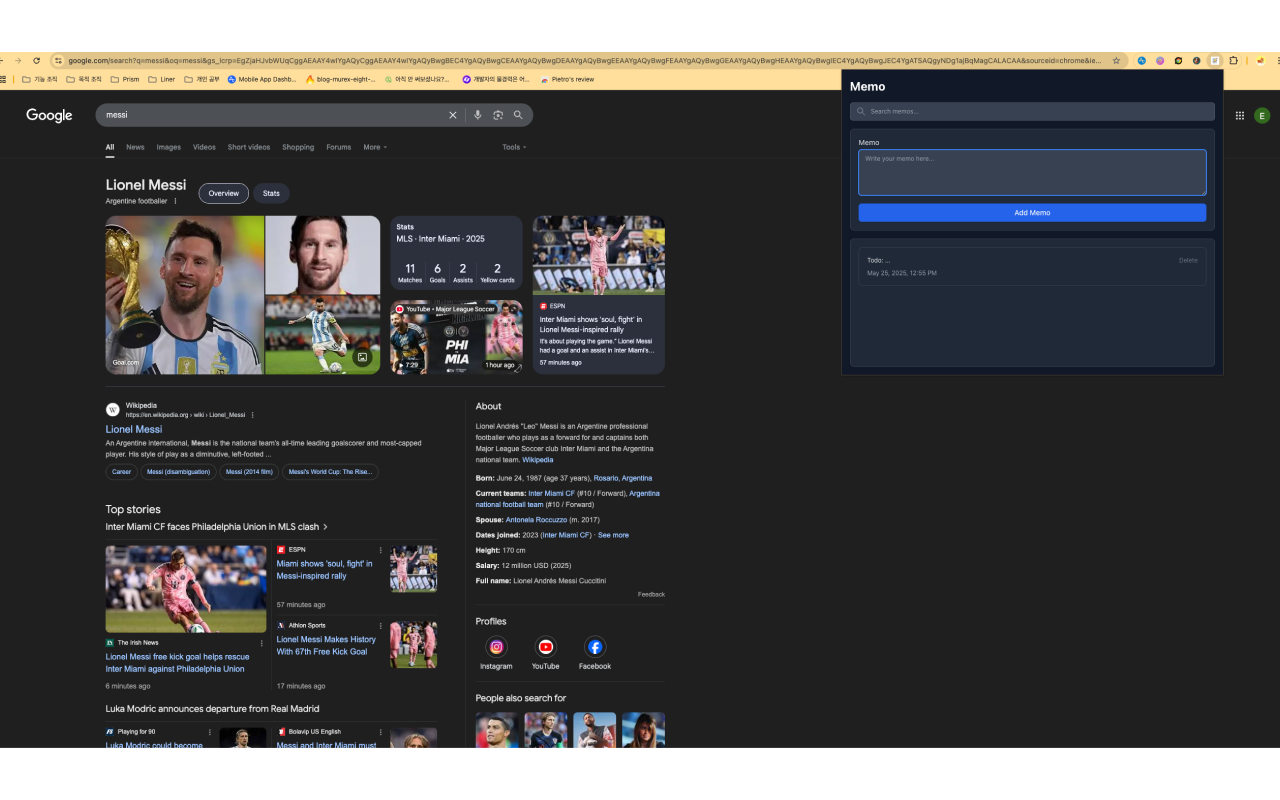This screenshot has width=1280, height=800.
Task: Expand See more next to Dates joined
Action: coord(613,535)
